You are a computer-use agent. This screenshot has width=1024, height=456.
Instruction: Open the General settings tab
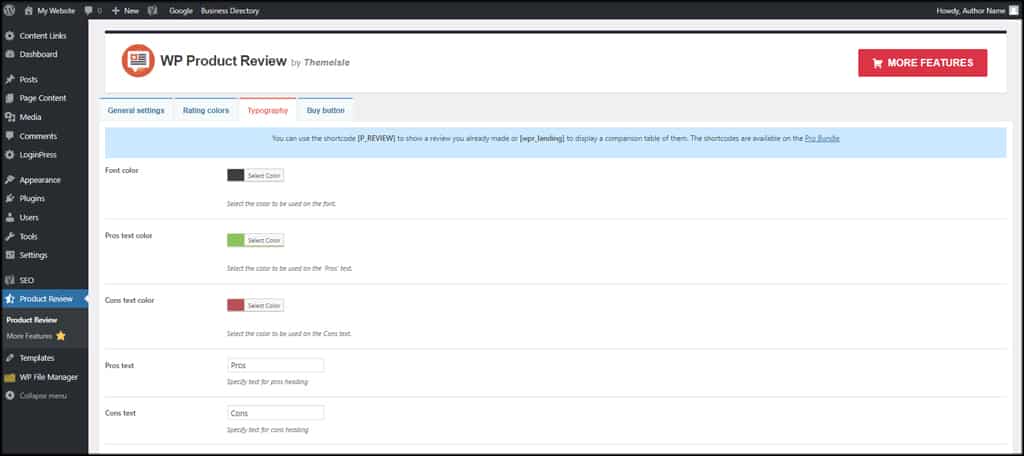point(136,110)
